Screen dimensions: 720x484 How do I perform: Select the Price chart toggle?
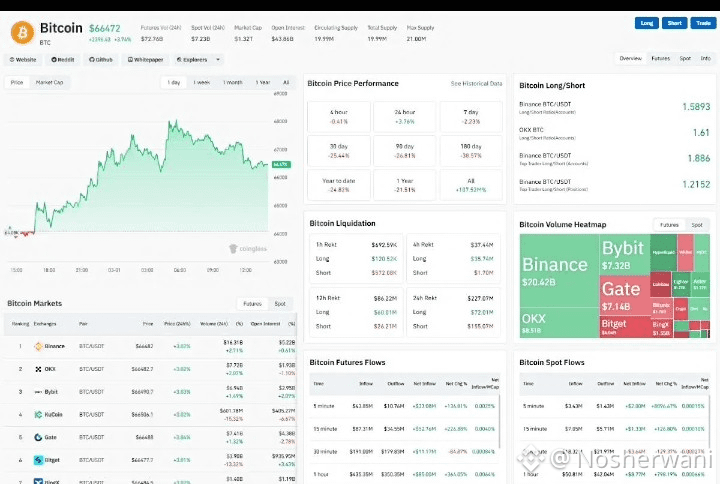coord(17,83)
